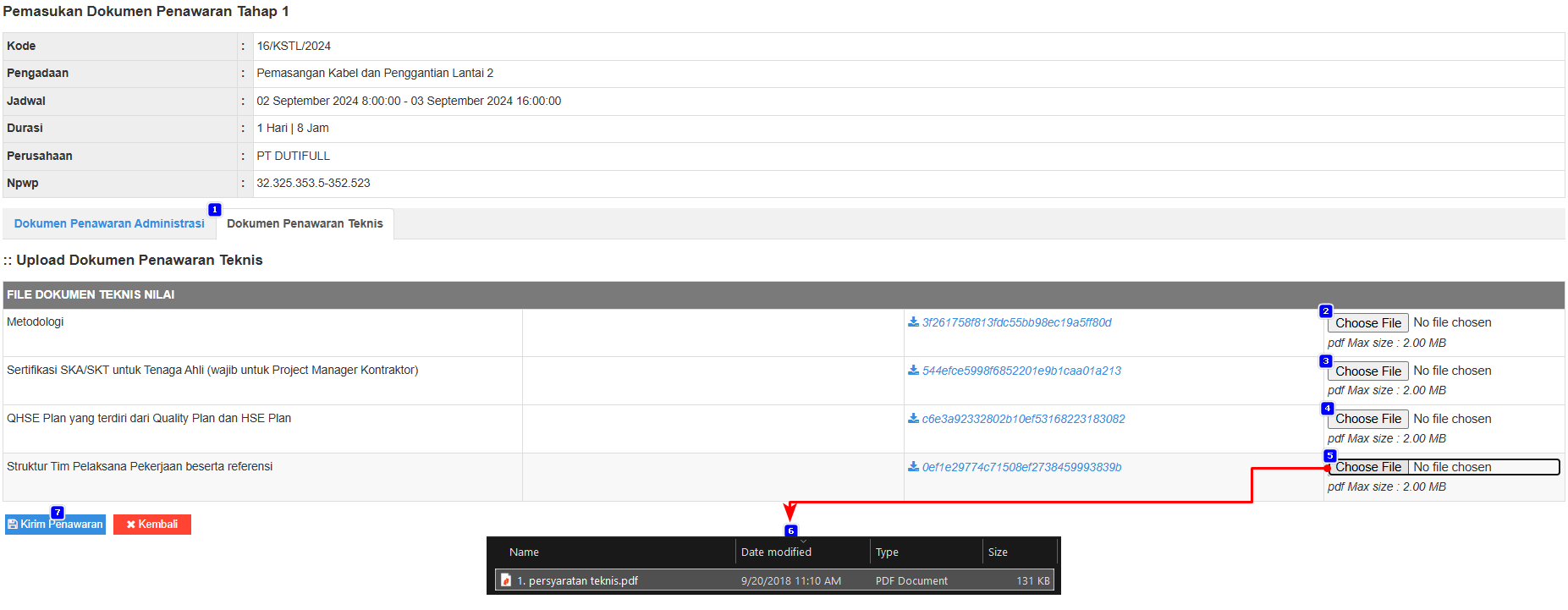The image size is (1568, 610).
Task: Click the Pemasukan Dokumen Penawaran Tahap 1 title
Action: tap(146, 11)
